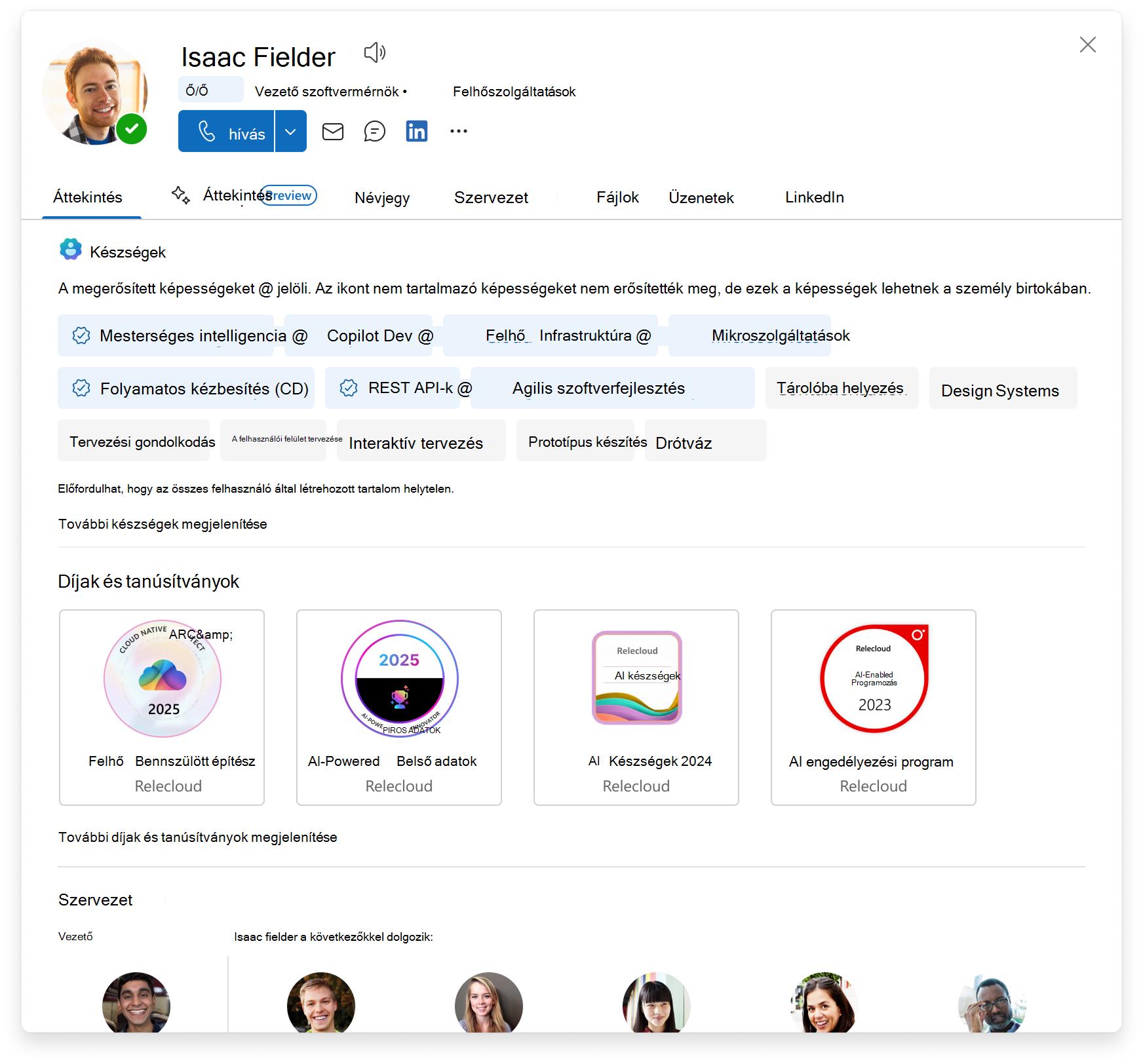Open the Üzenetek tab

tap(701, 198)
